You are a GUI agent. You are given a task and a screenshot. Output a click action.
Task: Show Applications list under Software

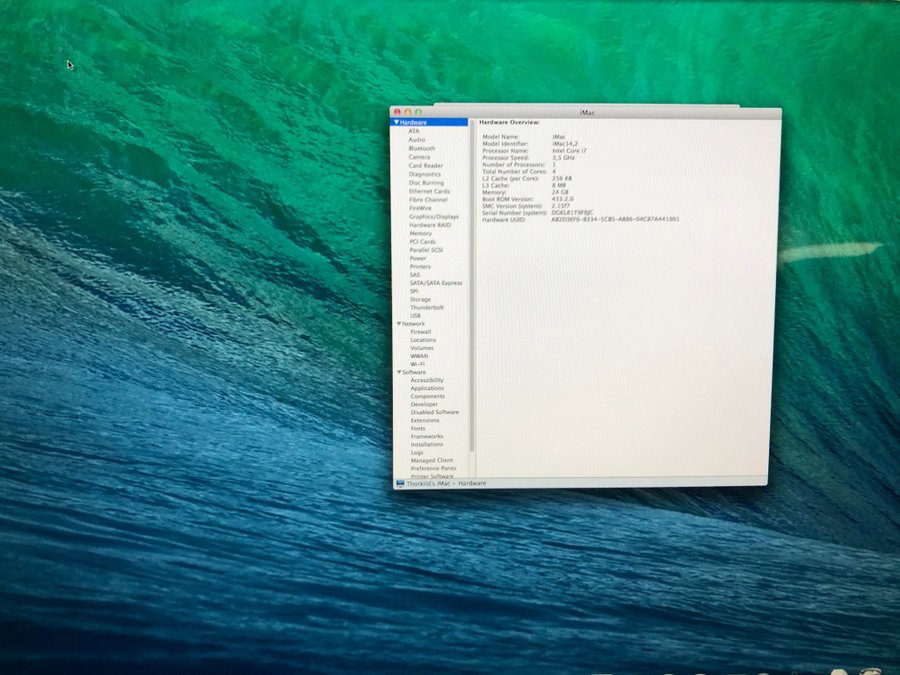427,388
